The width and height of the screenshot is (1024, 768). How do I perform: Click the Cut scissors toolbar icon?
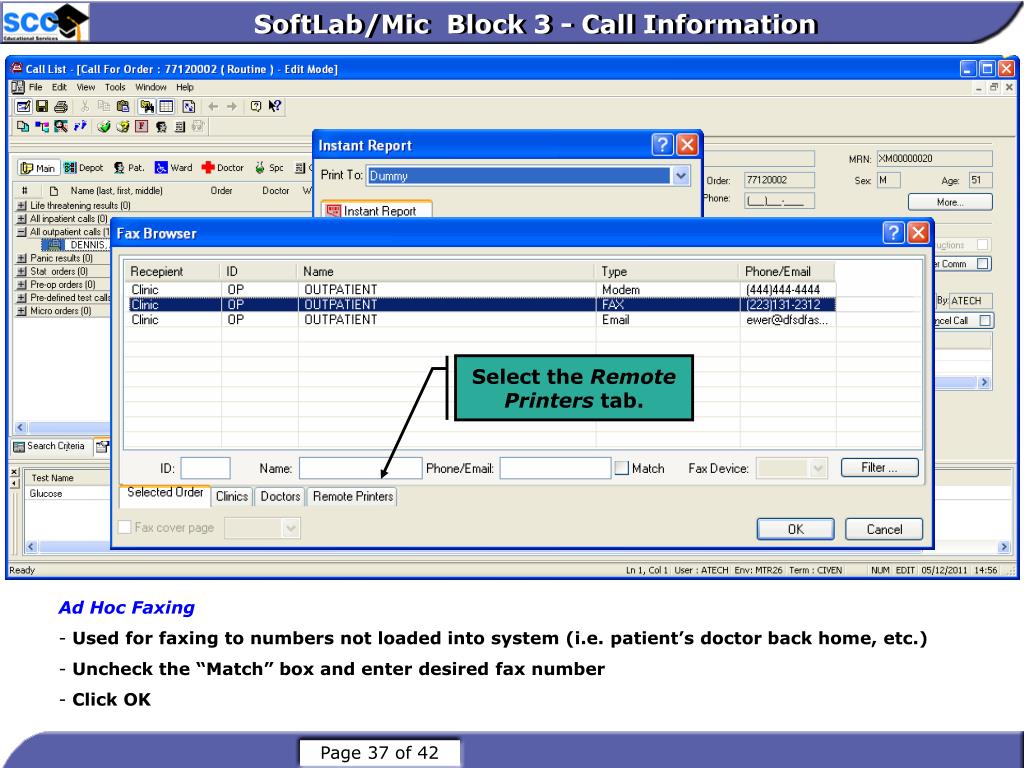[84, 106]
